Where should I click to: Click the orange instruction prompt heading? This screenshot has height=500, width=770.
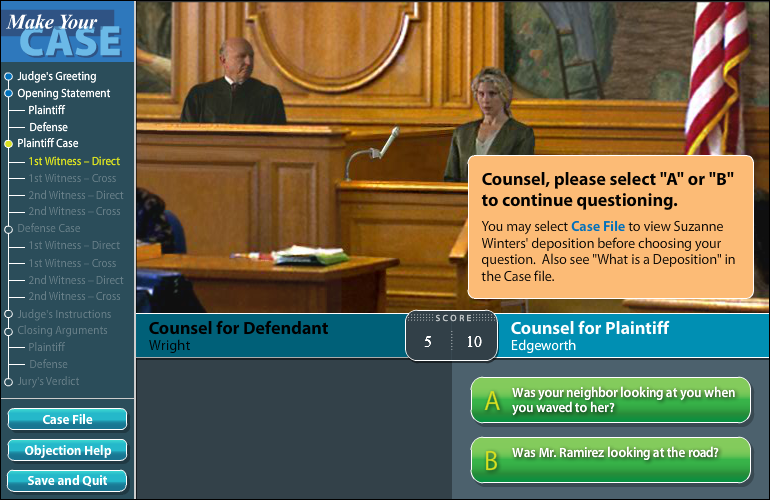(x=607, y=190)
